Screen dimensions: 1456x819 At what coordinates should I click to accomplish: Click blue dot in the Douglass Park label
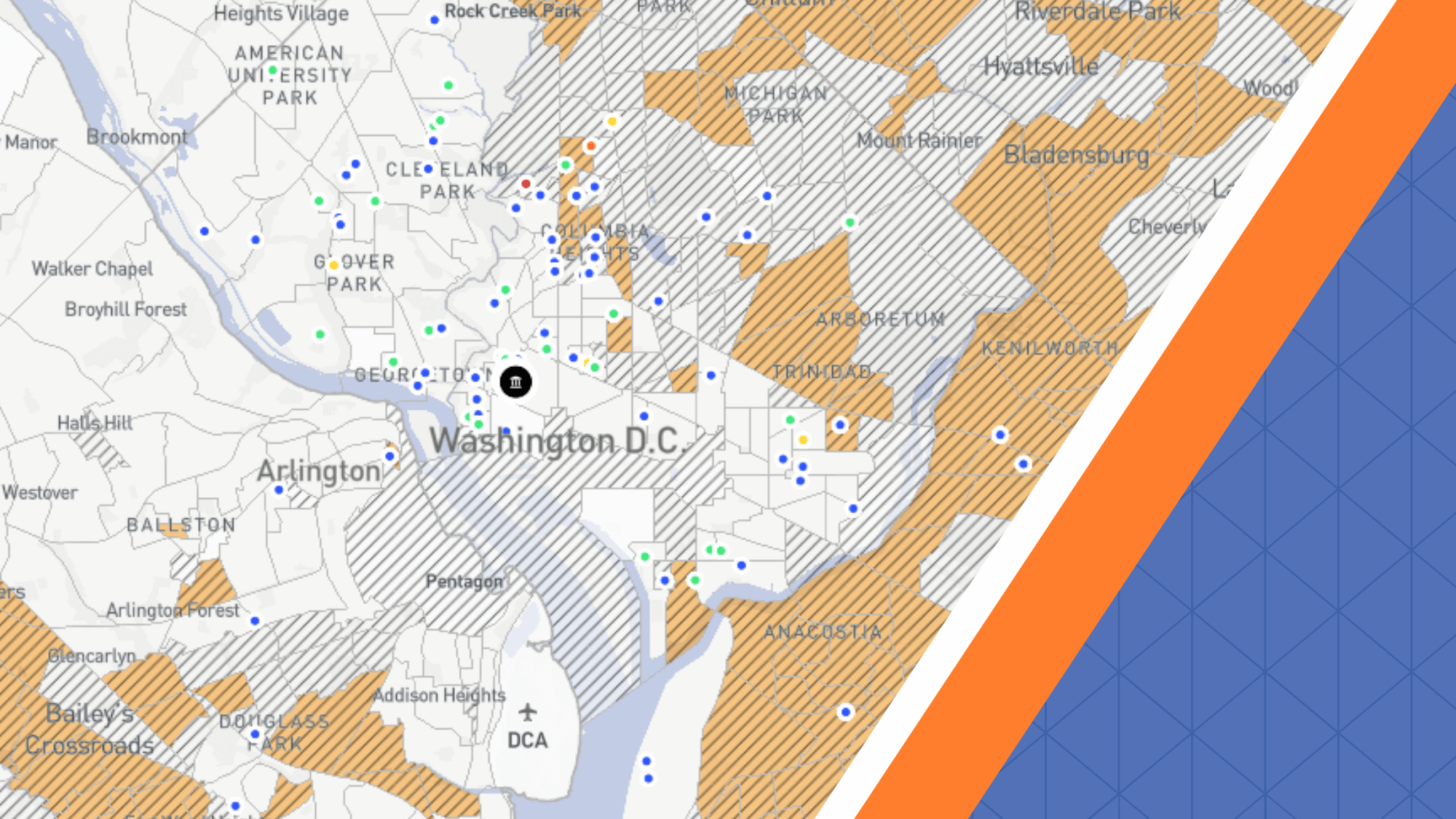(x=255, y=734)
